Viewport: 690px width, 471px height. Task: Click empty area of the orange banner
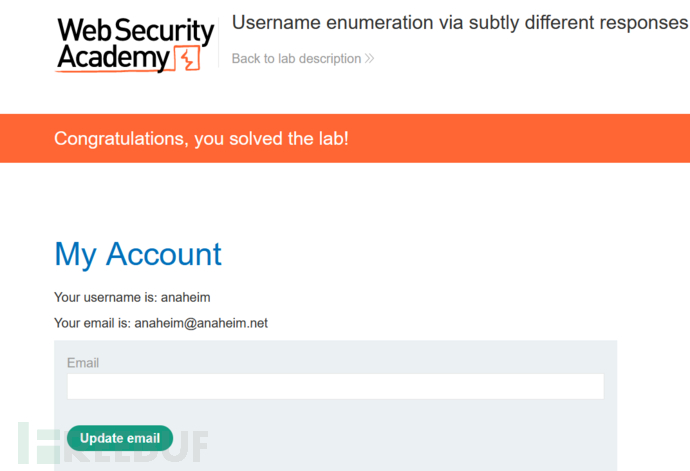coord(520,138)
